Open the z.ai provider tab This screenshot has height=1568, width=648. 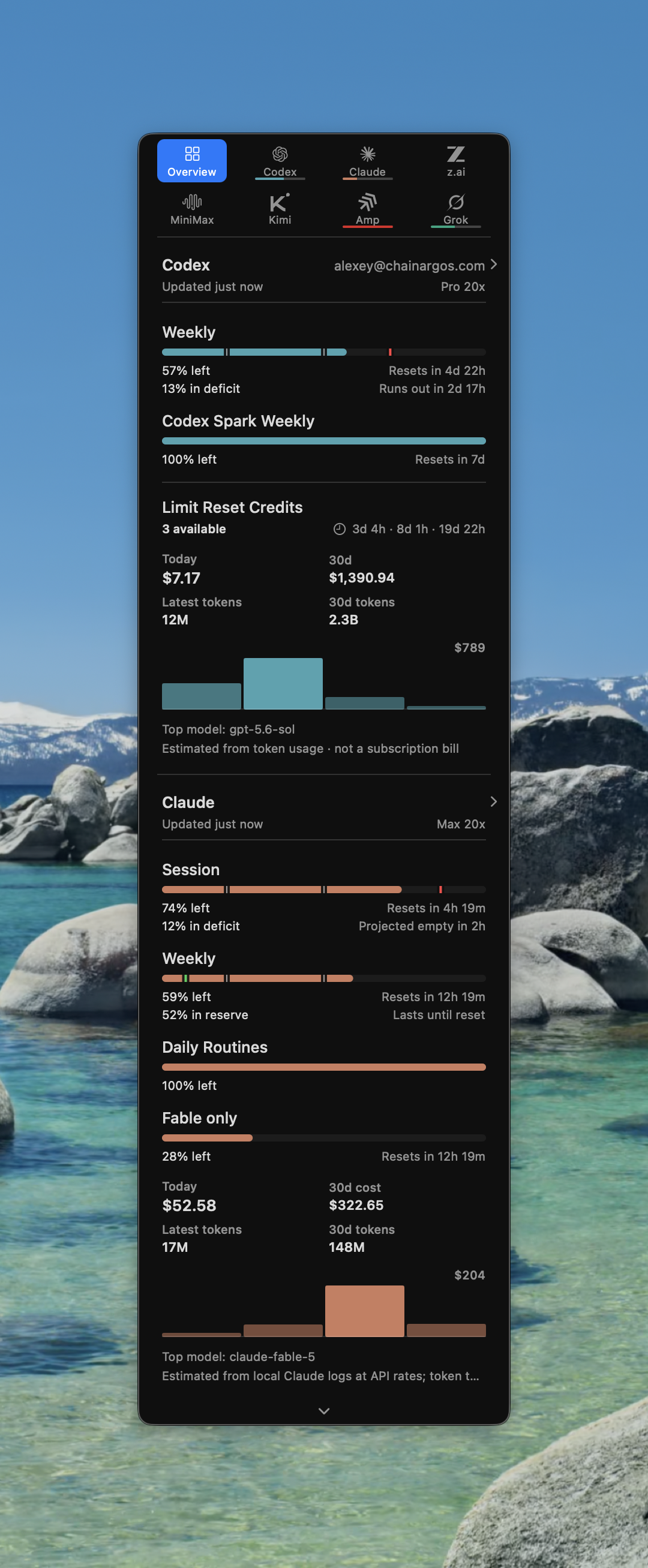click(455, 161)
